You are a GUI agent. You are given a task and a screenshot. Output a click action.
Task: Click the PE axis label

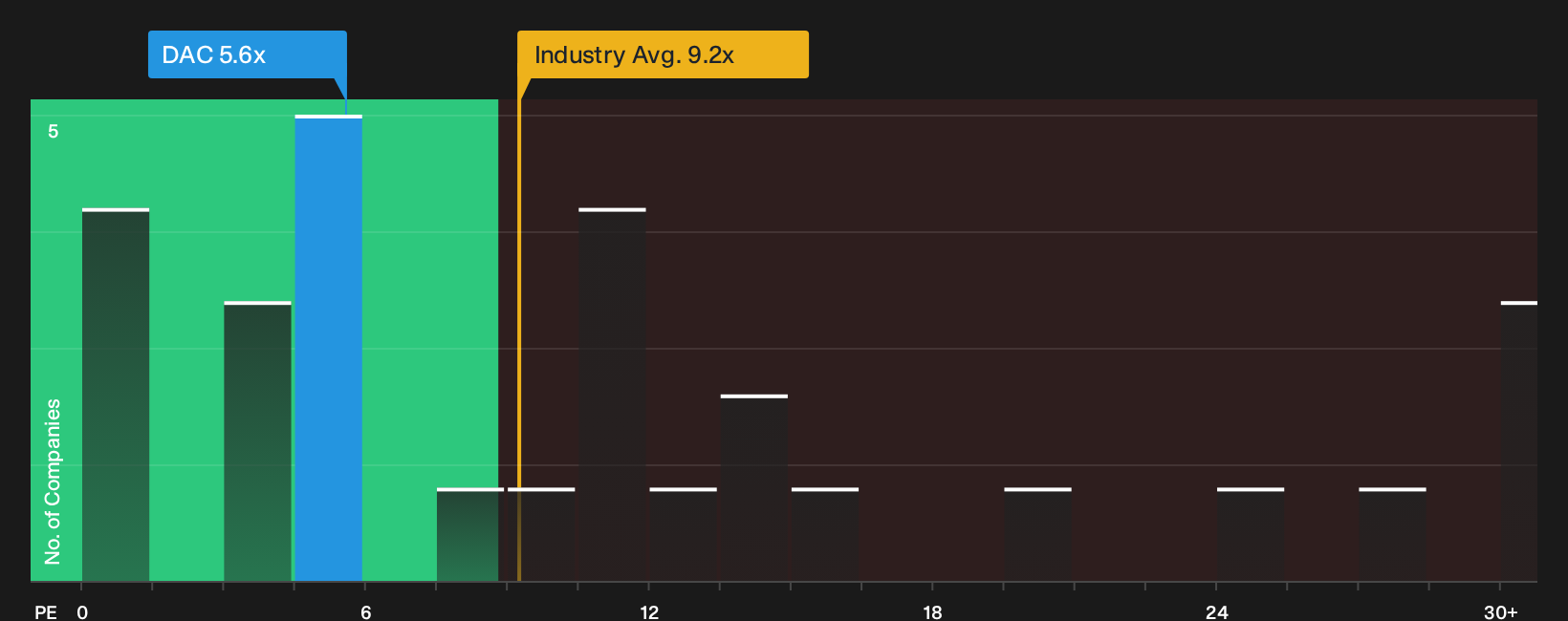[x=46, y=611]
